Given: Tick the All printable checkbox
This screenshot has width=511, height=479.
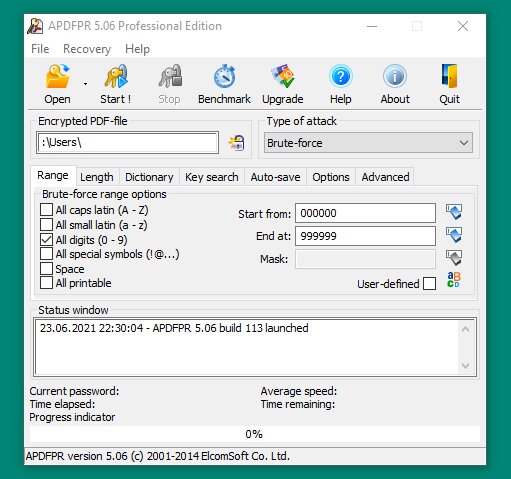Looking at the screenshot, I should pyautogui.click(x=46, y=283).
